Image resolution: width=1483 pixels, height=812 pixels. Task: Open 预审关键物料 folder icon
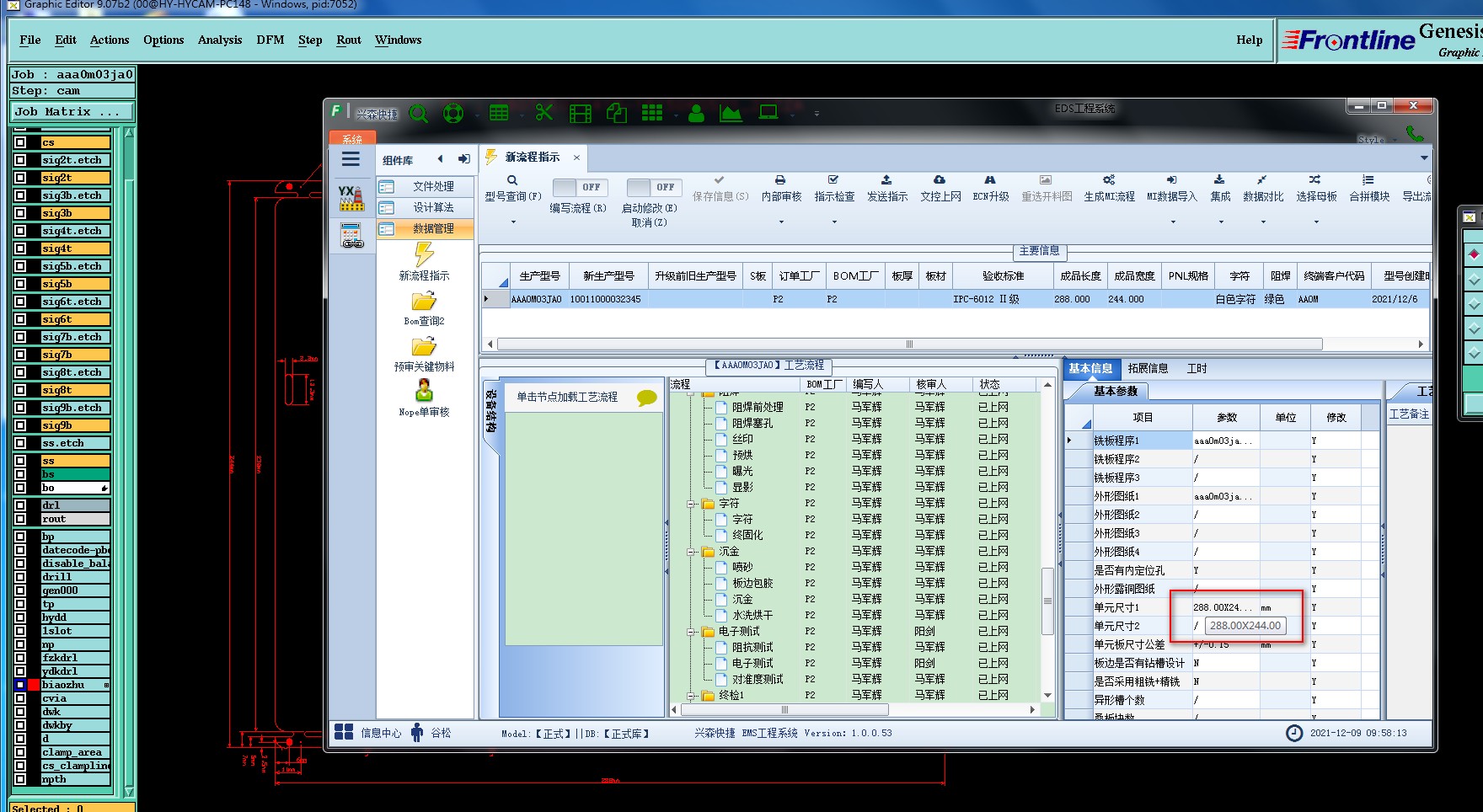click(x=424, y=346)
